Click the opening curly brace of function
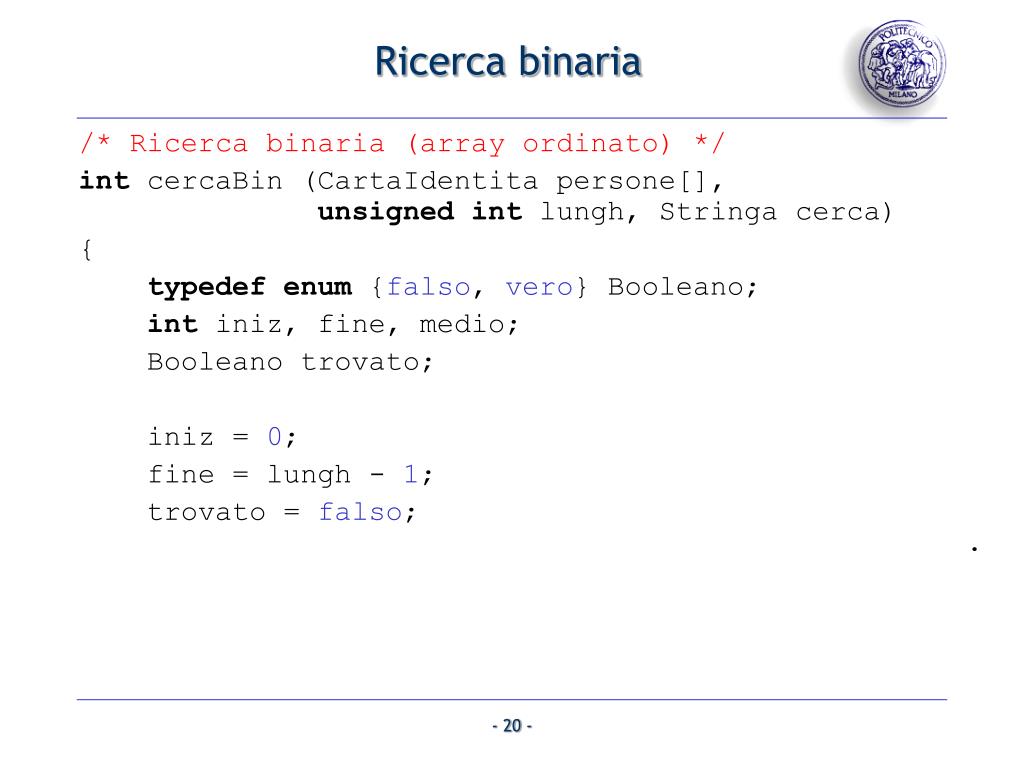The width and height of the screenshot is (1024, 768). pyautogui.click(x=86, y=249)
